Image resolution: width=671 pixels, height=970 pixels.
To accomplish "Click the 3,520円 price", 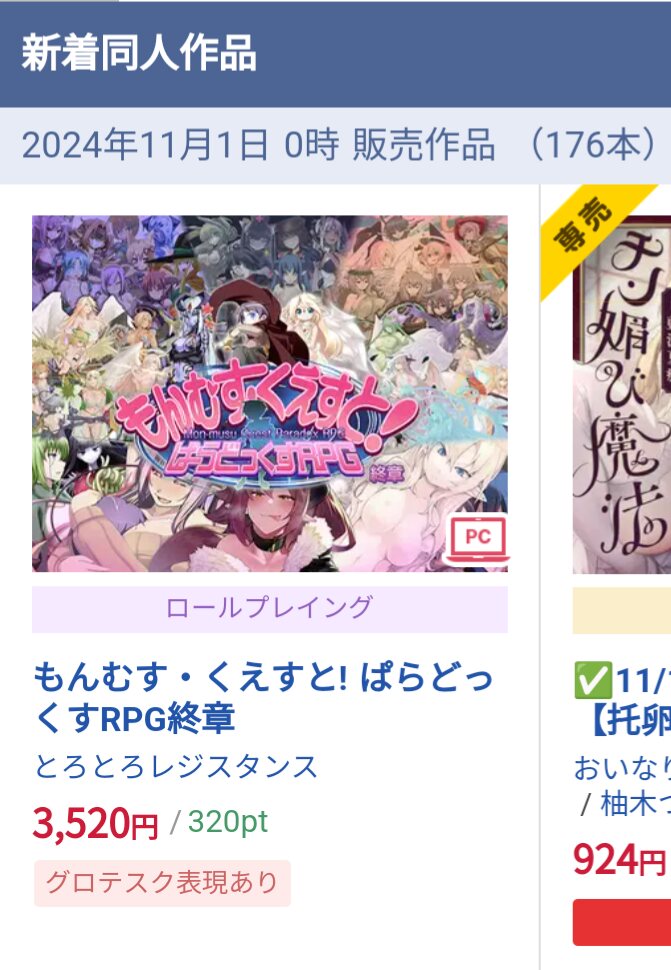I will click(96, 824).
